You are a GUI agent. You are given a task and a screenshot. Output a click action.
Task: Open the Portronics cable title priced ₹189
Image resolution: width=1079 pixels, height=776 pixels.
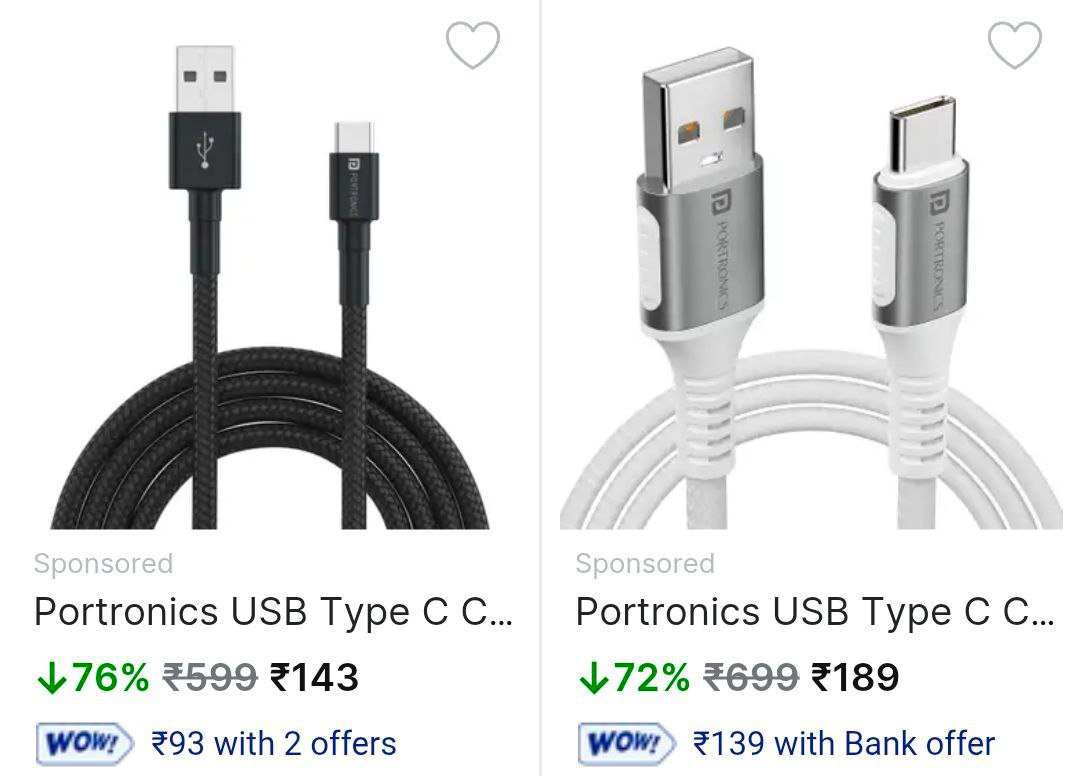coord(814,612)
